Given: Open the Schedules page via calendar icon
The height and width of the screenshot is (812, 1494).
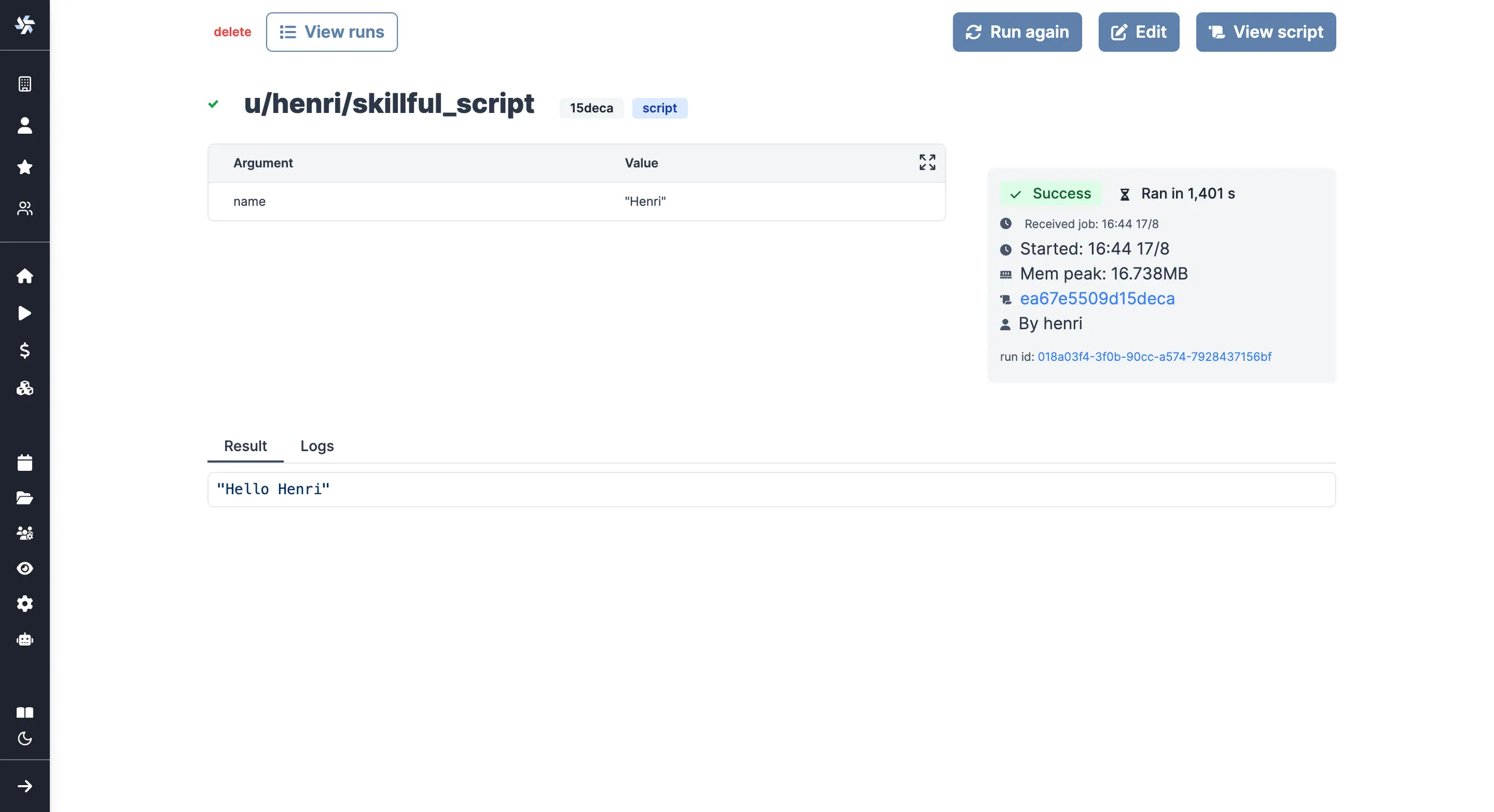Looking at the screenshot, I should (x=25, y=462).
